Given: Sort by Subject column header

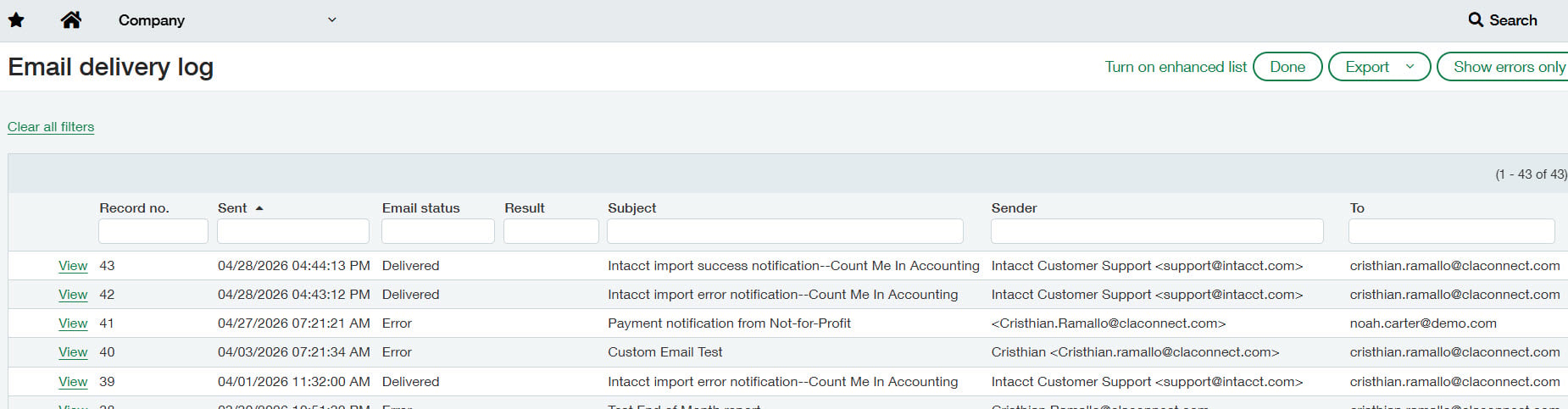Looking at the screenshot, I should (632, 208).
